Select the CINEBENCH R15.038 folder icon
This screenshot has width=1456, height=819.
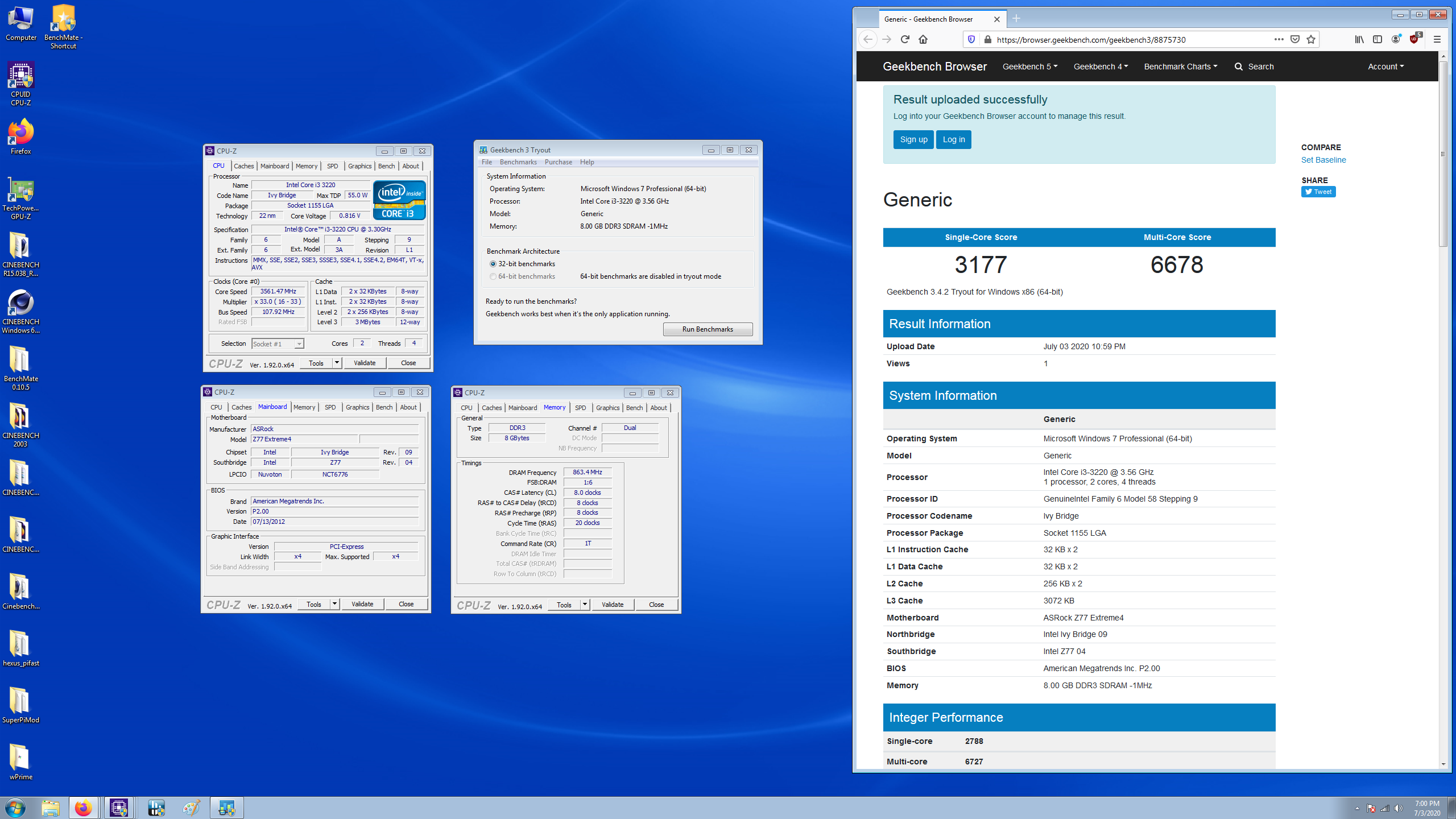point(21,254)
